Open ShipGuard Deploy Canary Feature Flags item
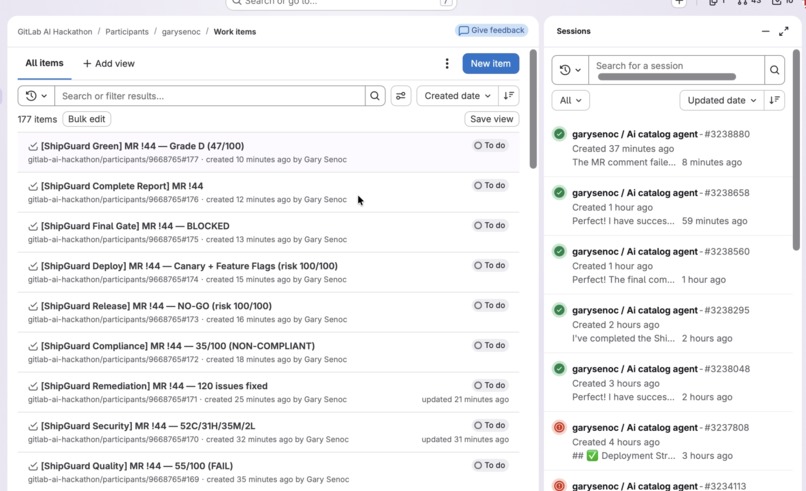 click(189, 266)
